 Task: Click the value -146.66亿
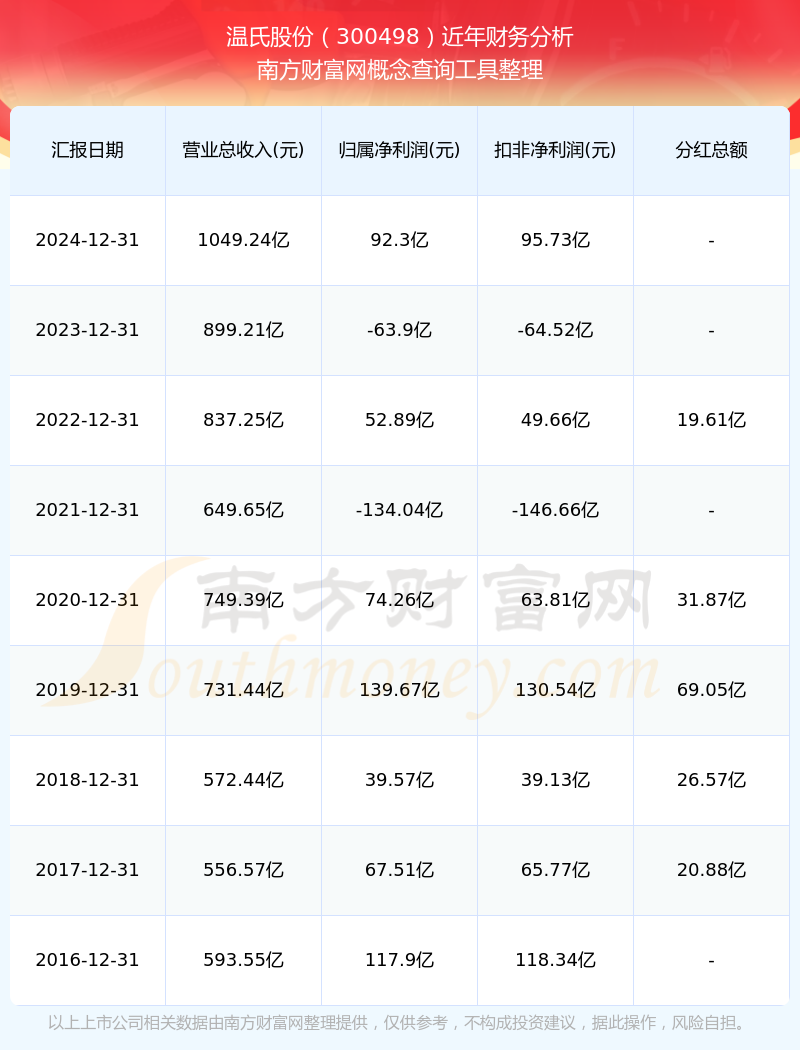(x=556, y=510)
